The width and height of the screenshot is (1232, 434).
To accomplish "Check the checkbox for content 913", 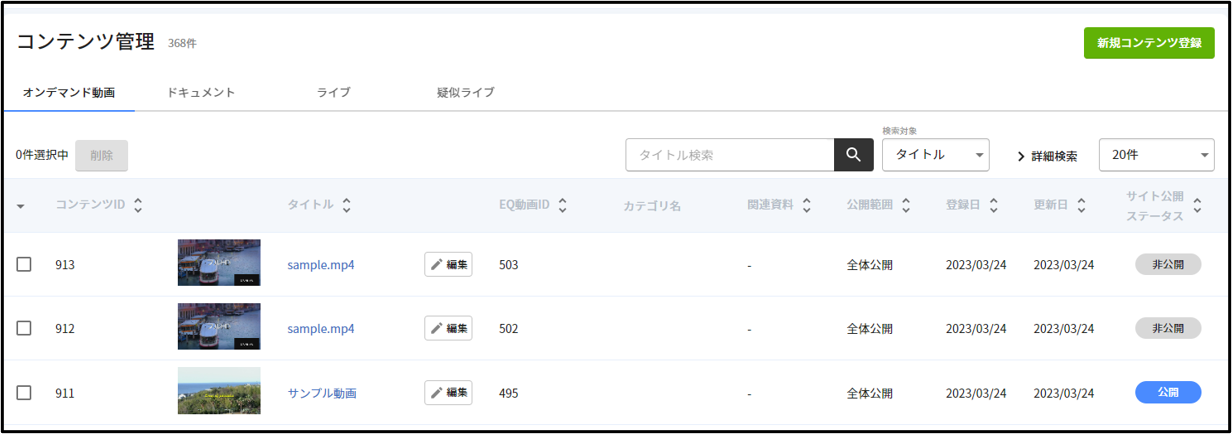I will (x=24, y=264).
